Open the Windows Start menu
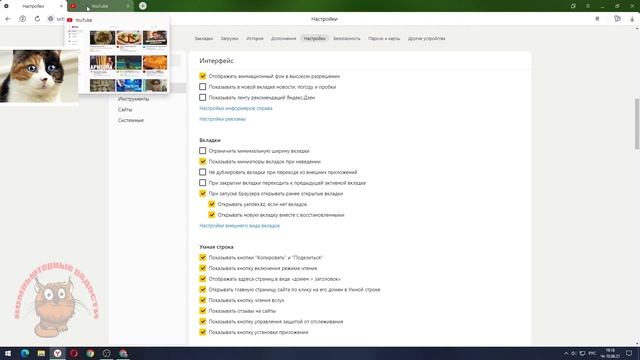640x360 pixels. click(x=8, y=353)
